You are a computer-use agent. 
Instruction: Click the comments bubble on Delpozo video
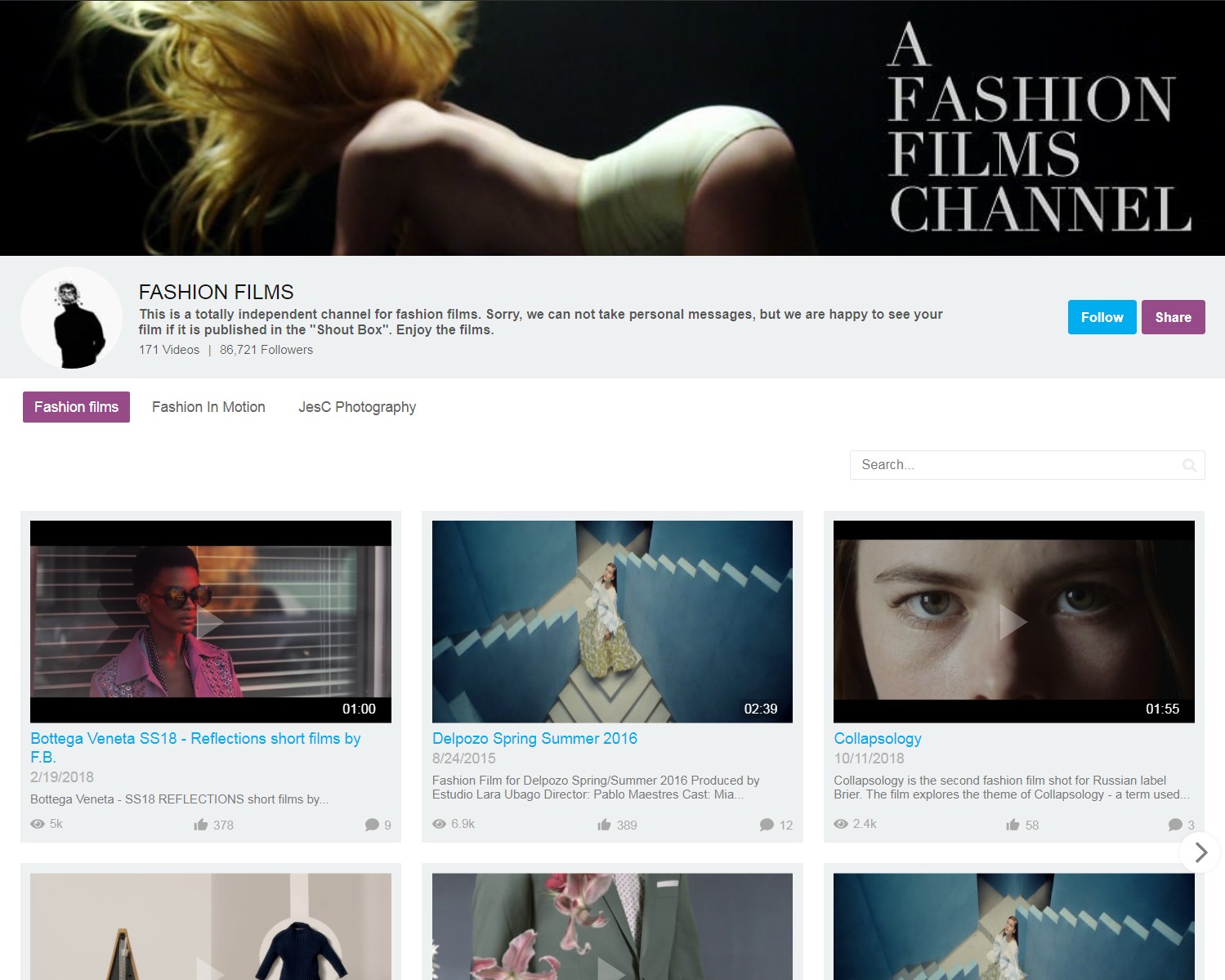[767, 825]
